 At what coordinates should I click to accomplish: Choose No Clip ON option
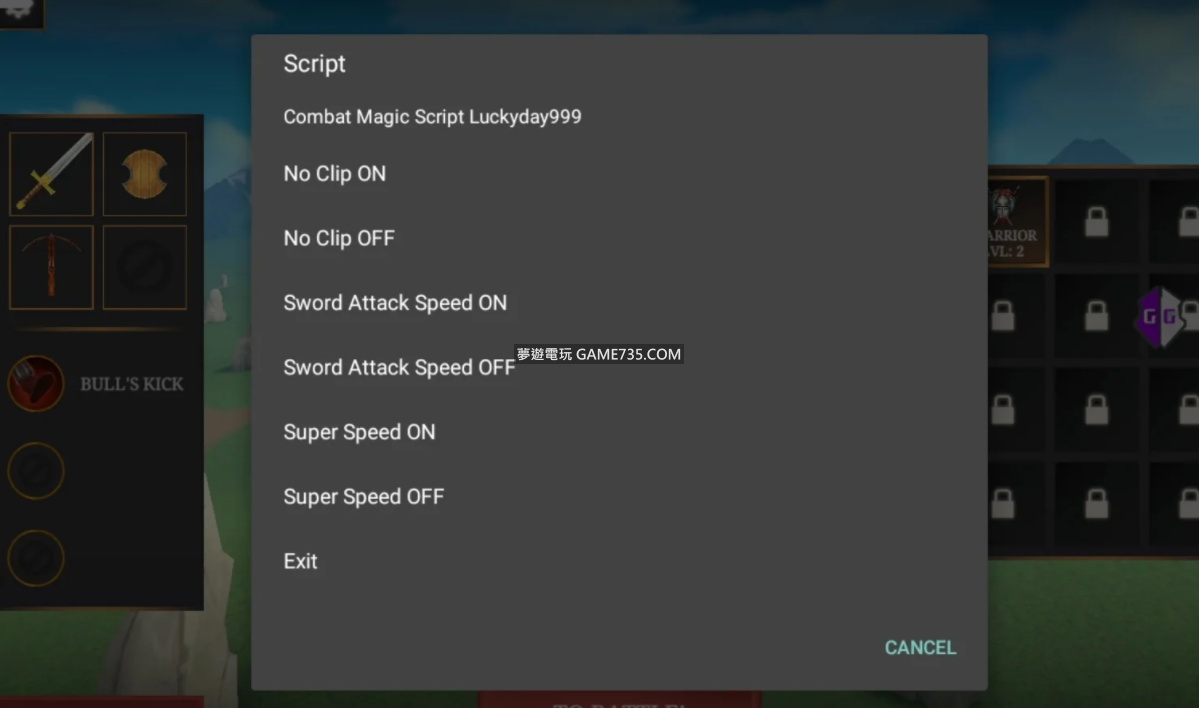click(619, 174)
